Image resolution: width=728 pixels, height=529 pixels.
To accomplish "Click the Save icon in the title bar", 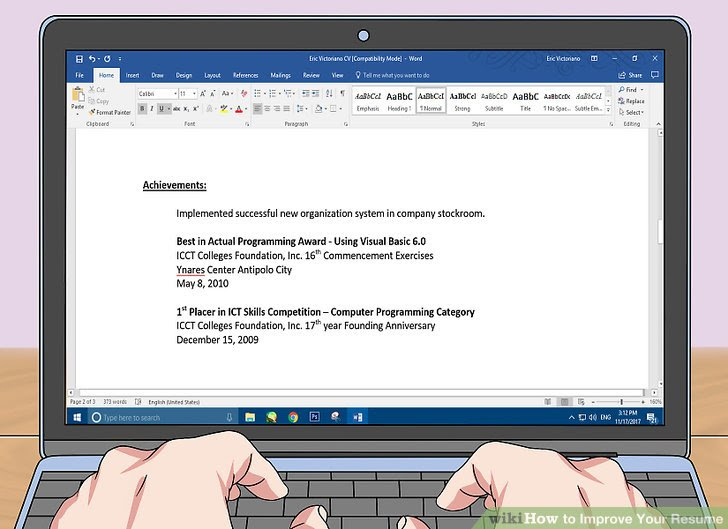I will tap(79, 59).
